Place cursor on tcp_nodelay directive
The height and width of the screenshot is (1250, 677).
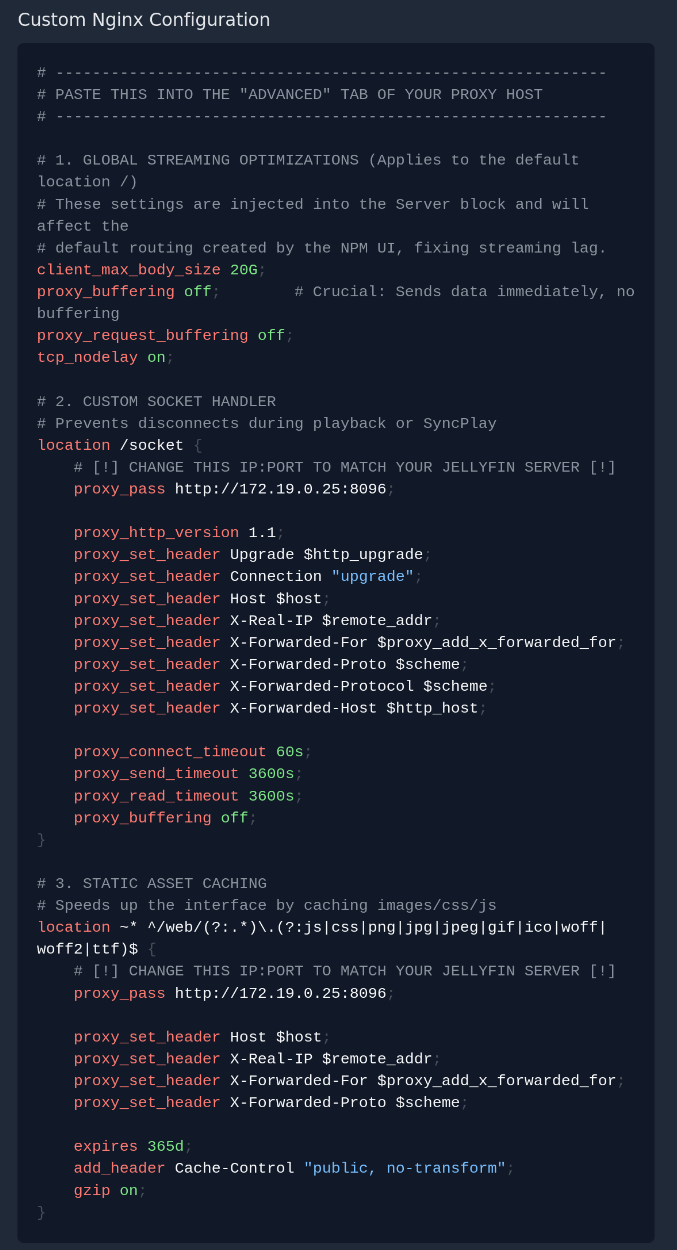click(87, 358)
